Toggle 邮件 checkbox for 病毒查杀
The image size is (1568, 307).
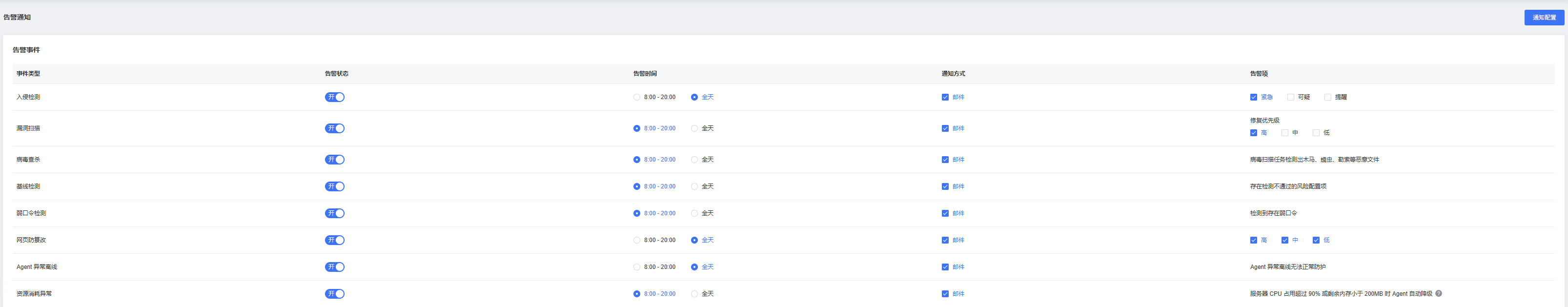(945, 160)
